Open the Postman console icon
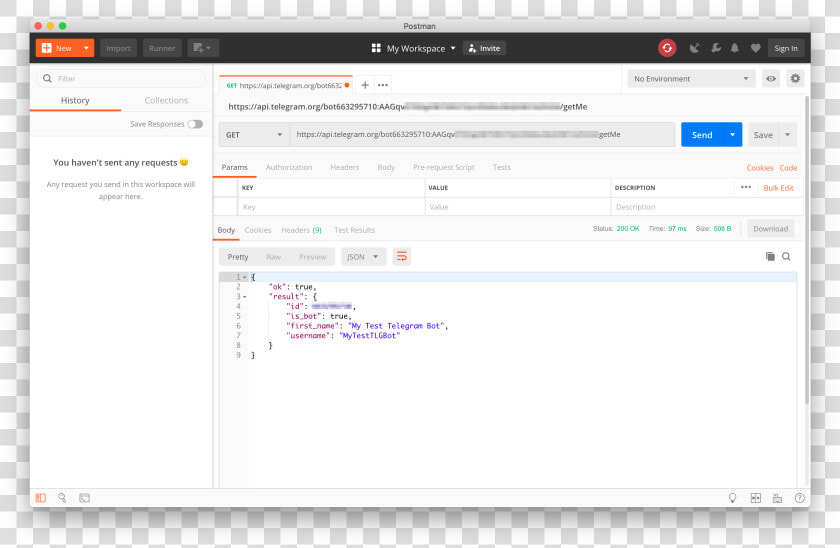840x548 pixels. point(84,498)
